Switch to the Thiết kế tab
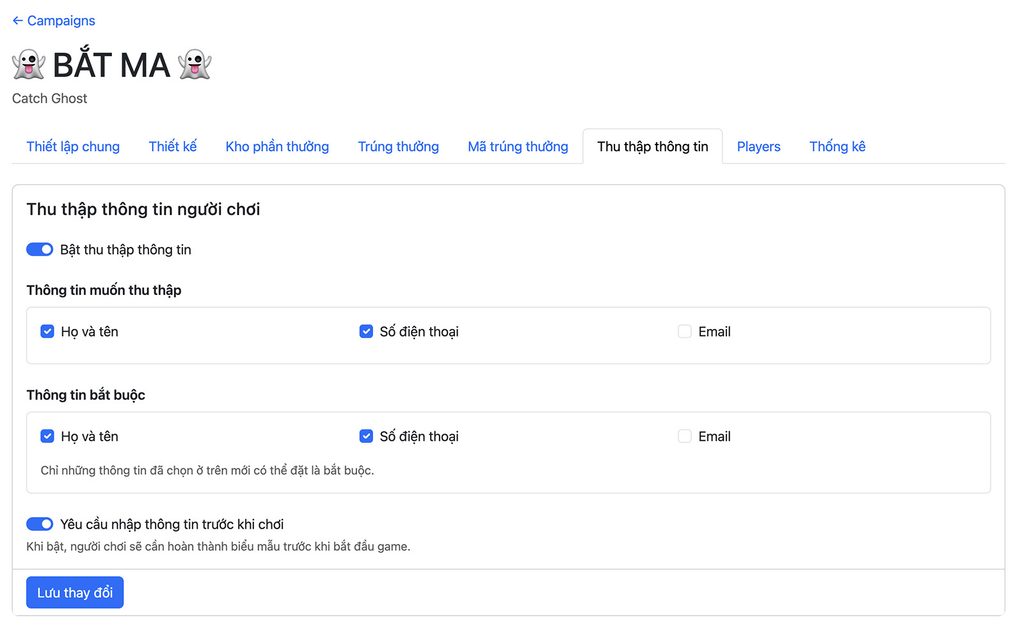 (x=172, y=146)
